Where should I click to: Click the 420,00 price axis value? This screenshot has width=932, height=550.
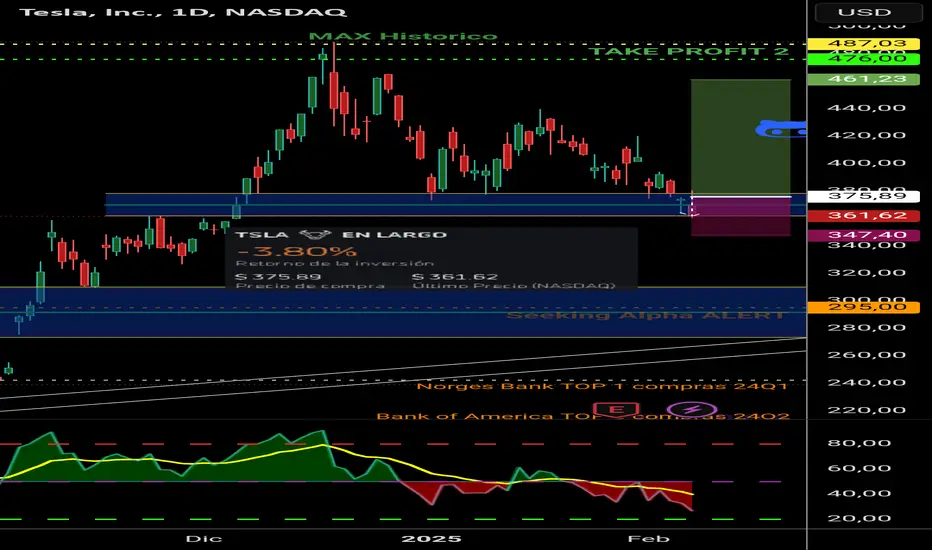pyautogui.click(x=867, y=135)
